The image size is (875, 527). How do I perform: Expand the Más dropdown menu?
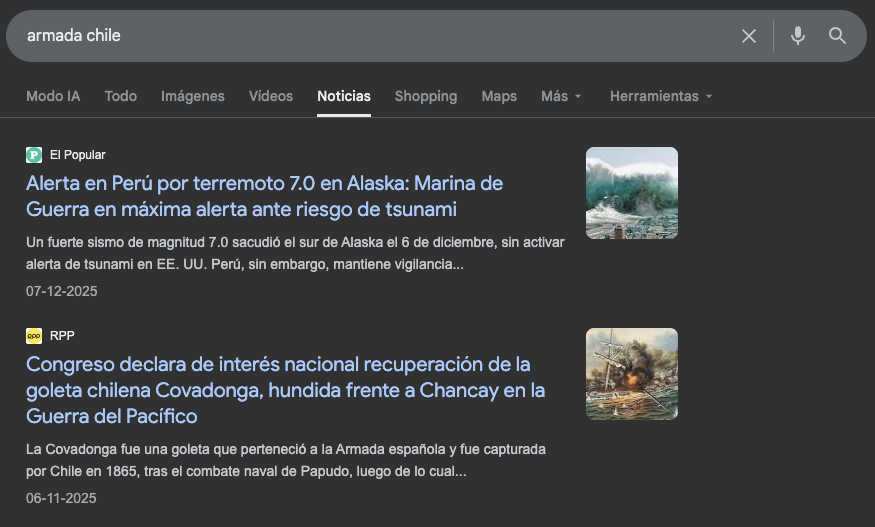(x=561, y=96)
